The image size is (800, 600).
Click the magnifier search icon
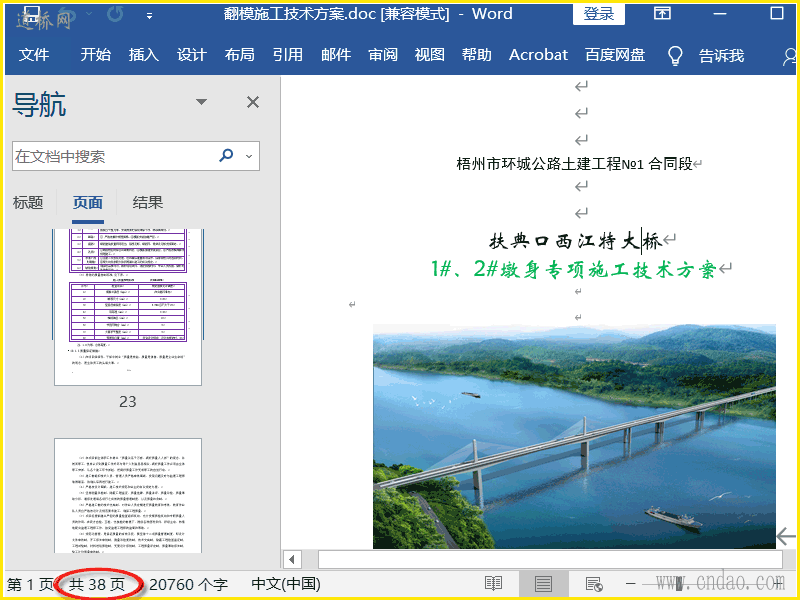pyautogui.click(x=226, y=155)
